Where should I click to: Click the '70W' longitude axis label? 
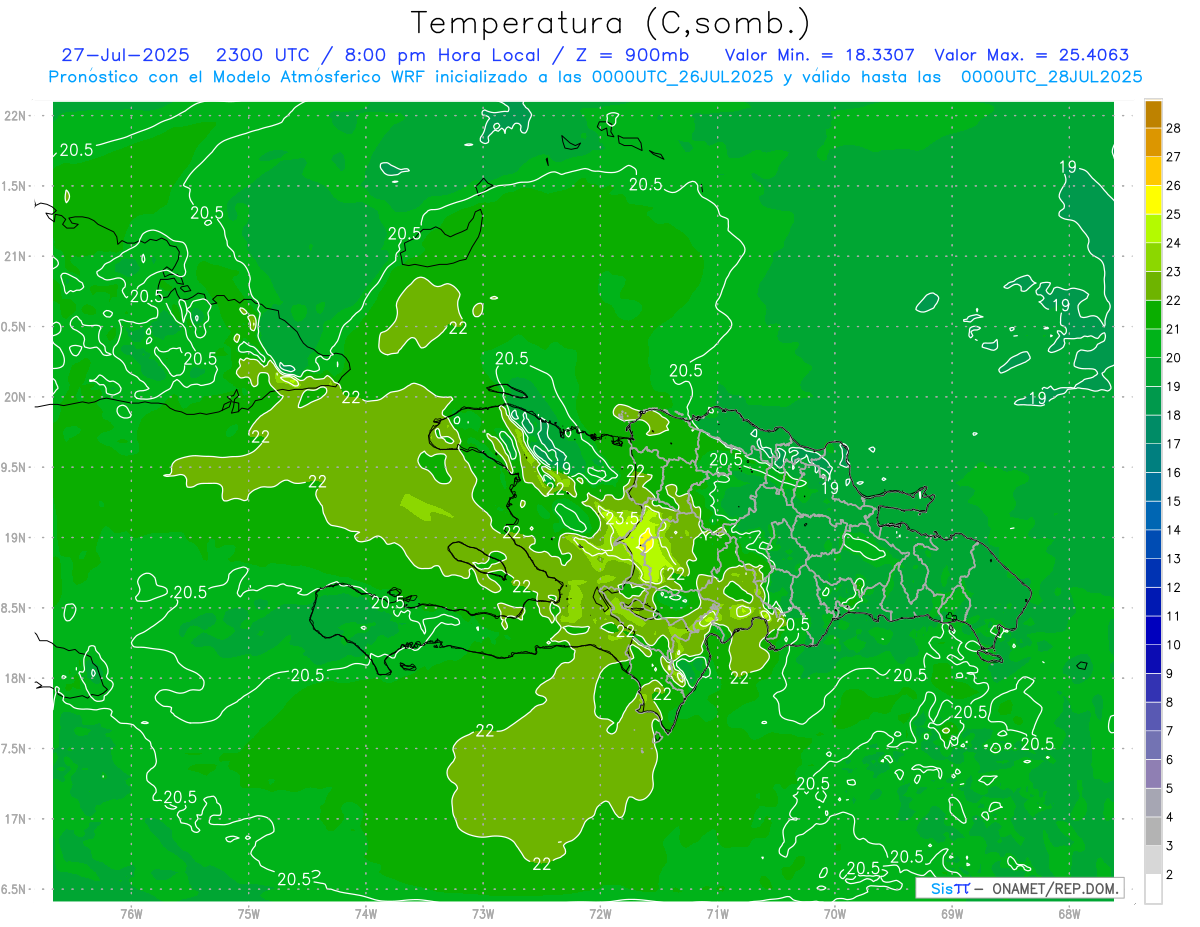(x=835, y=913)
